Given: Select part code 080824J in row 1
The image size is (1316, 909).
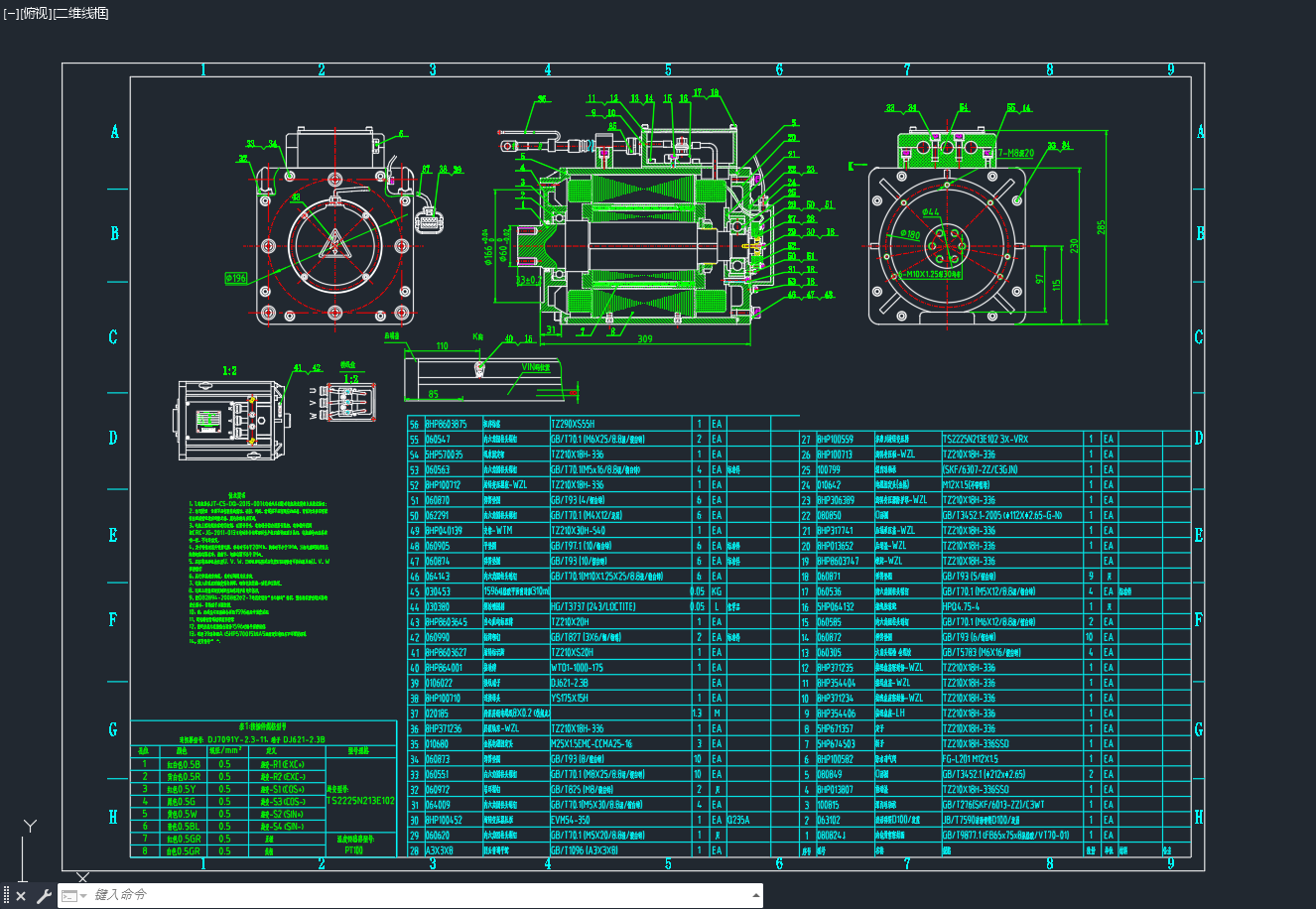Looking at the screenshot, I should tap(831, 836).
